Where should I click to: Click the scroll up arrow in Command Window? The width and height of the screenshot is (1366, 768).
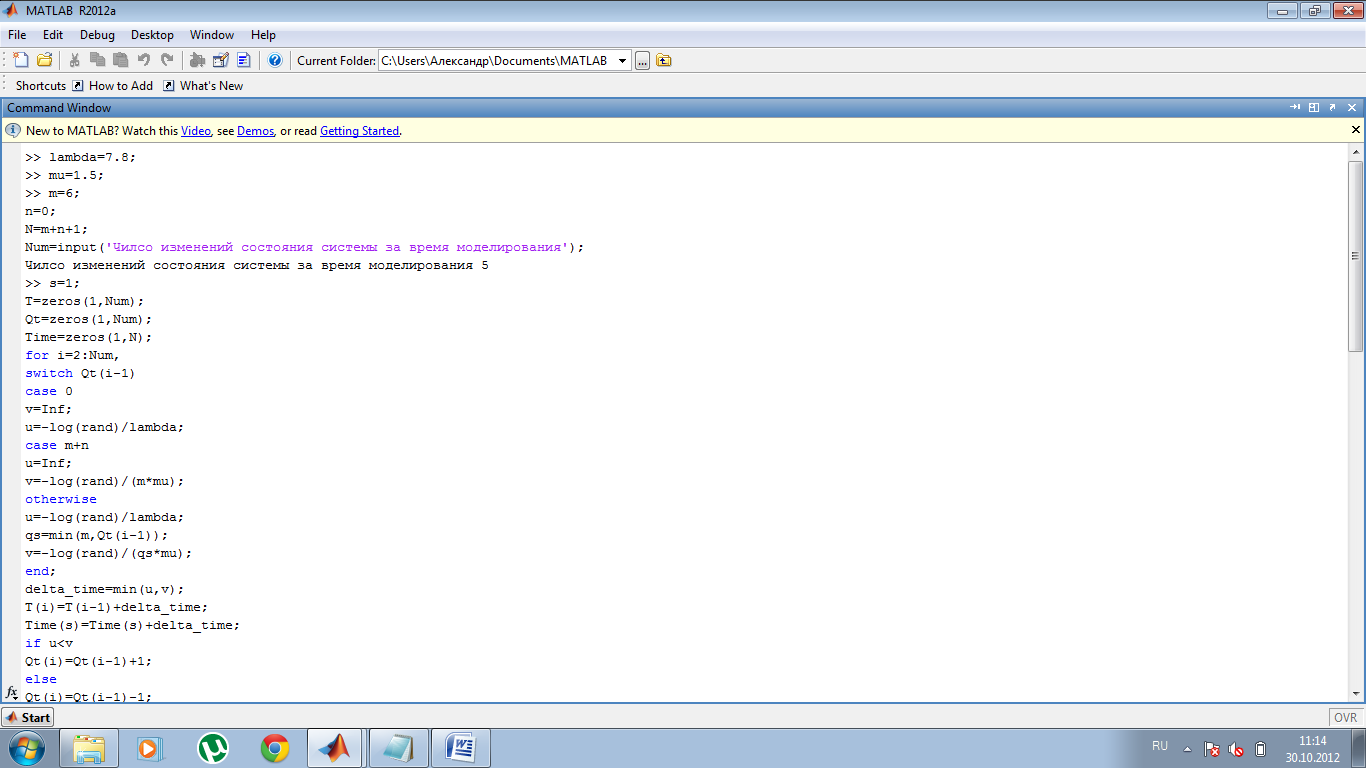[1356, 151]
